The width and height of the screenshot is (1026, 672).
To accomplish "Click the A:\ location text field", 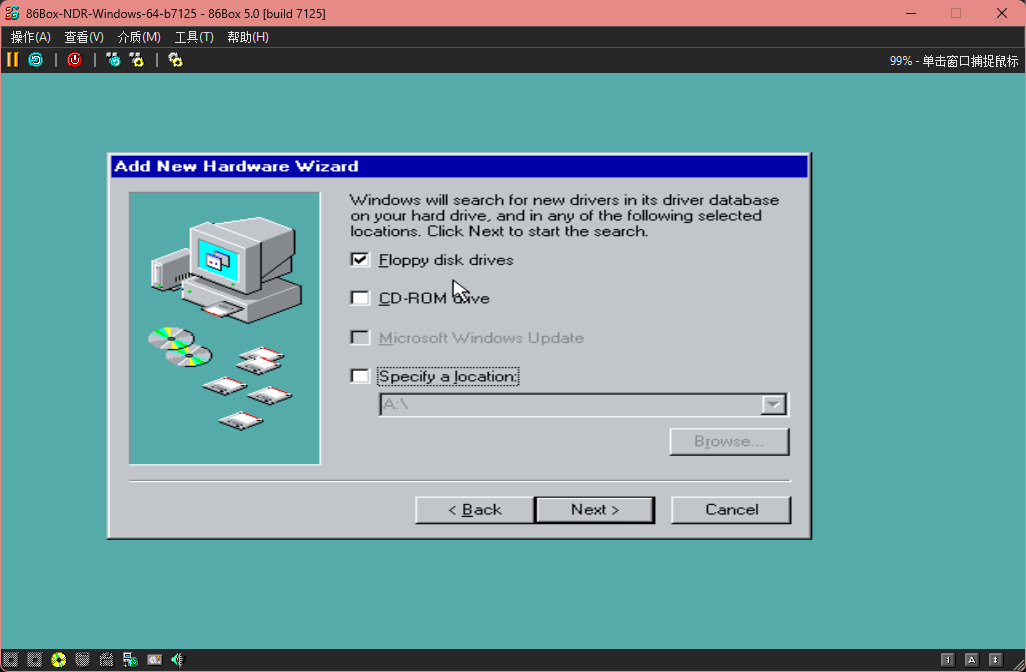I will (x=570, y=404).
